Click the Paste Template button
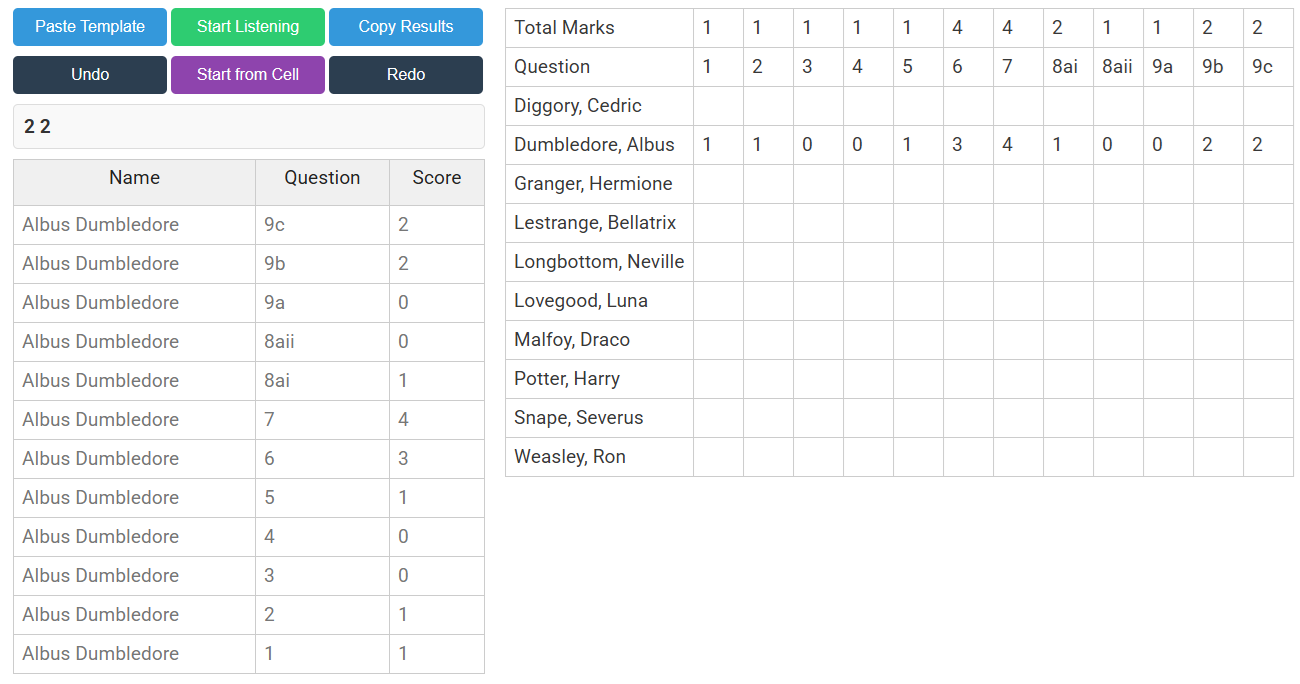The image size is (1300, 684). pos(89,27)
